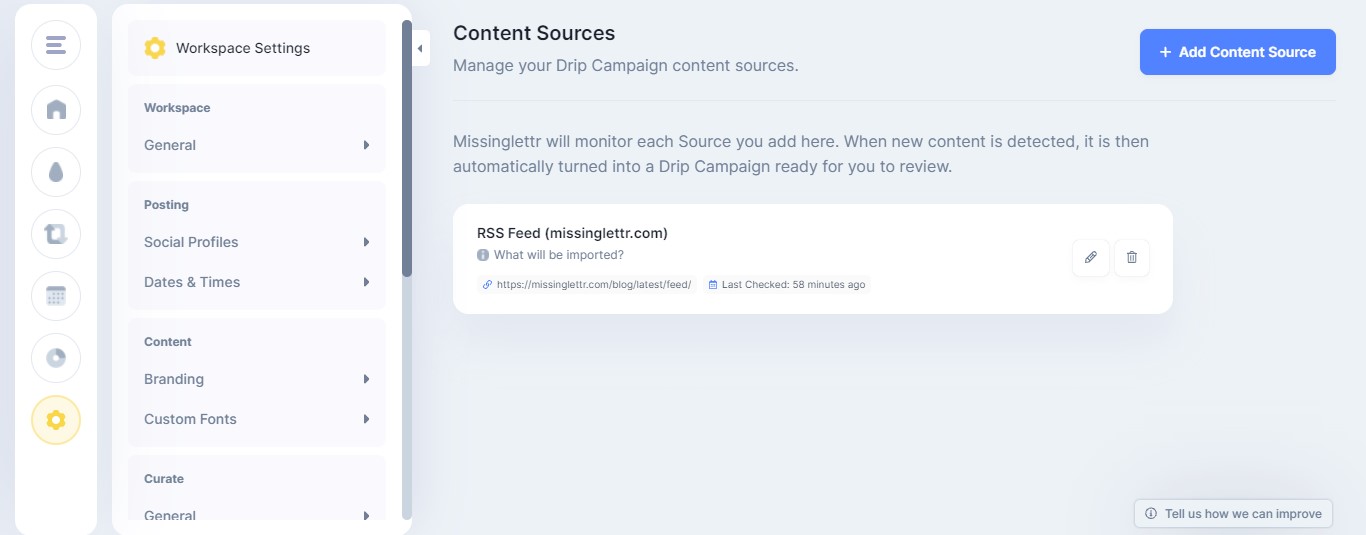Open the Drip Campaigns droplet icon

(x=56, y=171)
